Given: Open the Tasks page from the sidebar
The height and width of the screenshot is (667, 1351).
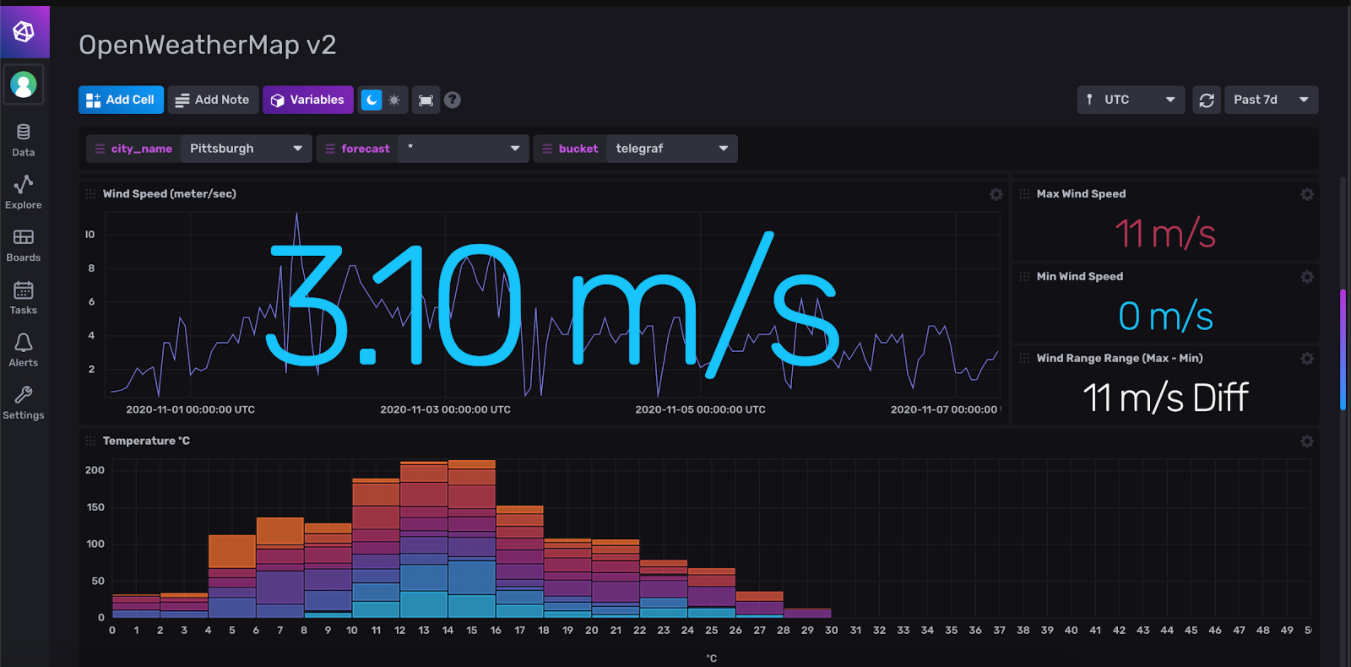Looking at the screenshot, I should click(23, 298).
